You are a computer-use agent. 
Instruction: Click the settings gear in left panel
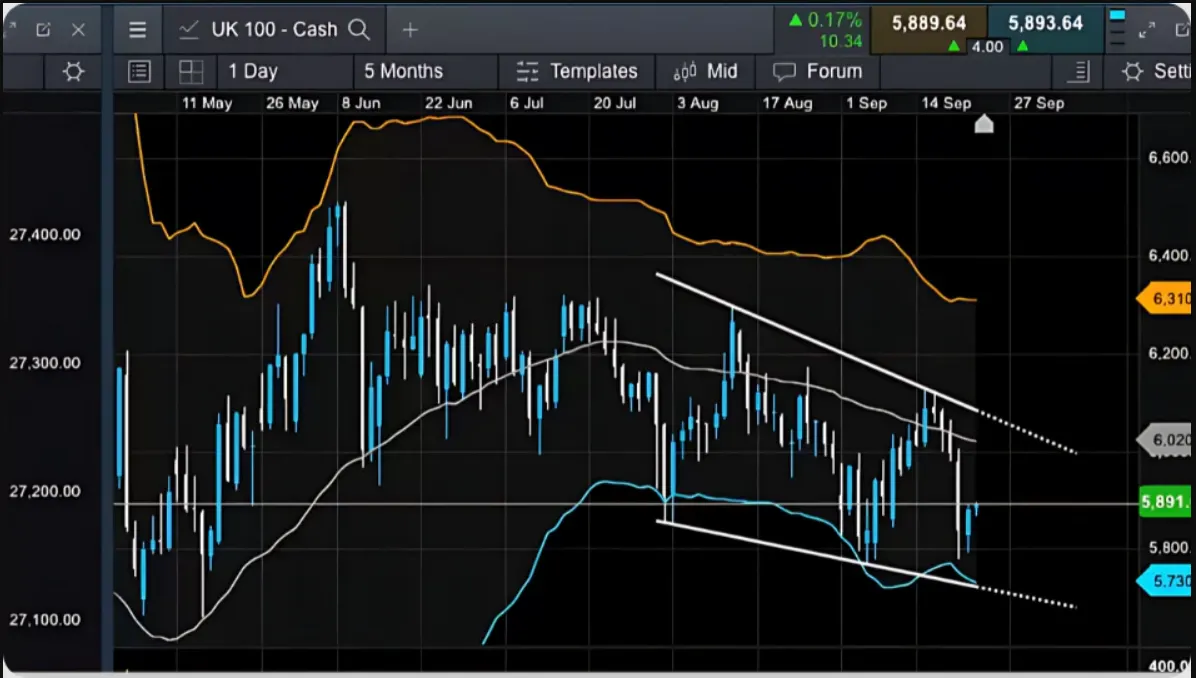73,72
